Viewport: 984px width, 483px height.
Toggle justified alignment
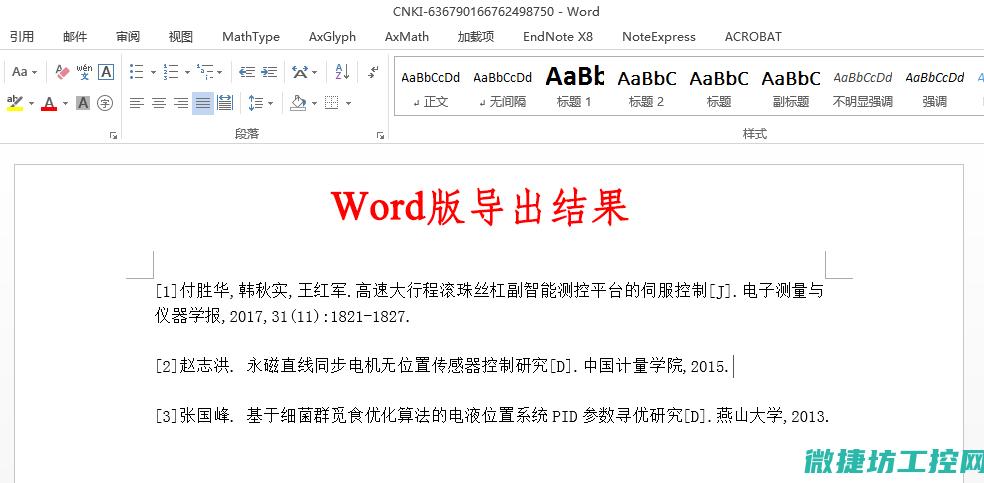click(x=203, y=103)
